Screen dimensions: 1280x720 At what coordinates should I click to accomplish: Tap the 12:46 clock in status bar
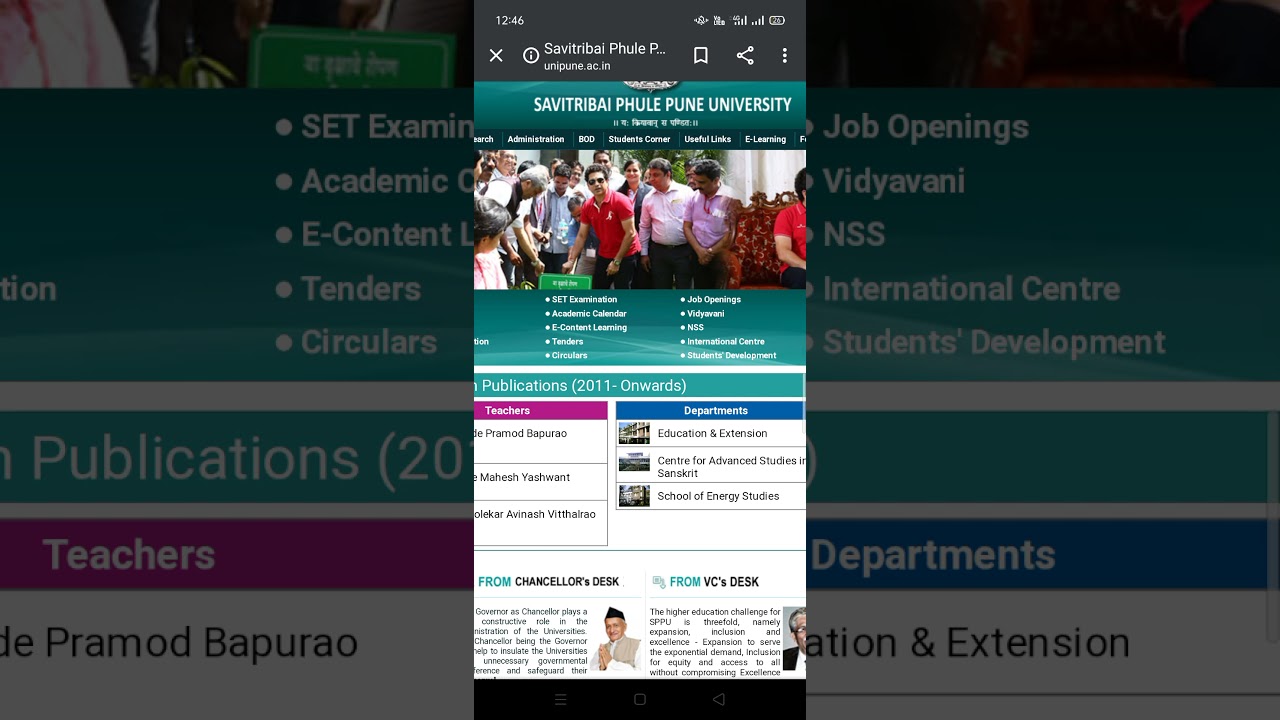tap(510, 20)
